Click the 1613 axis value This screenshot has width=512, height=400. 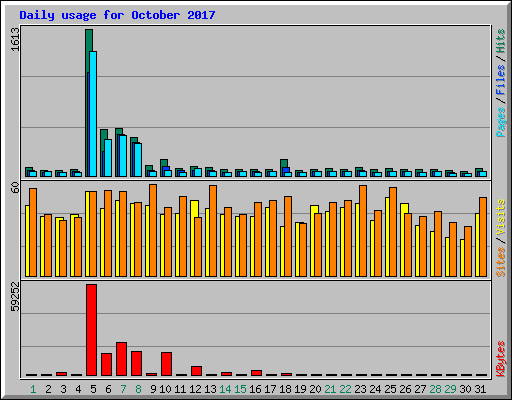point(15,39)
